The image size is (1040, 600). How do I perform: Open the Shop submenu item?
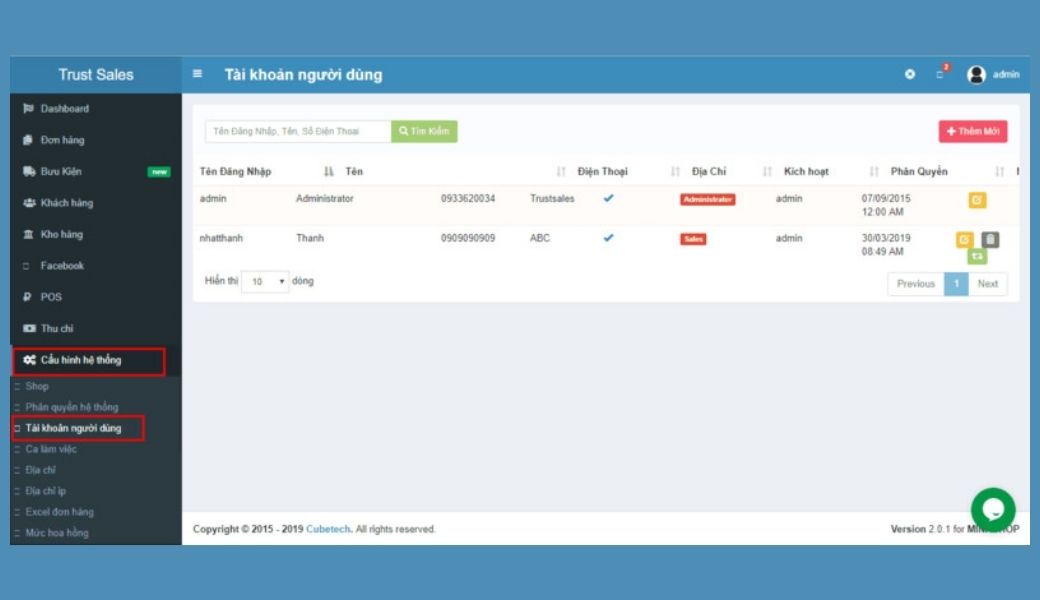(x=37, y=387)
